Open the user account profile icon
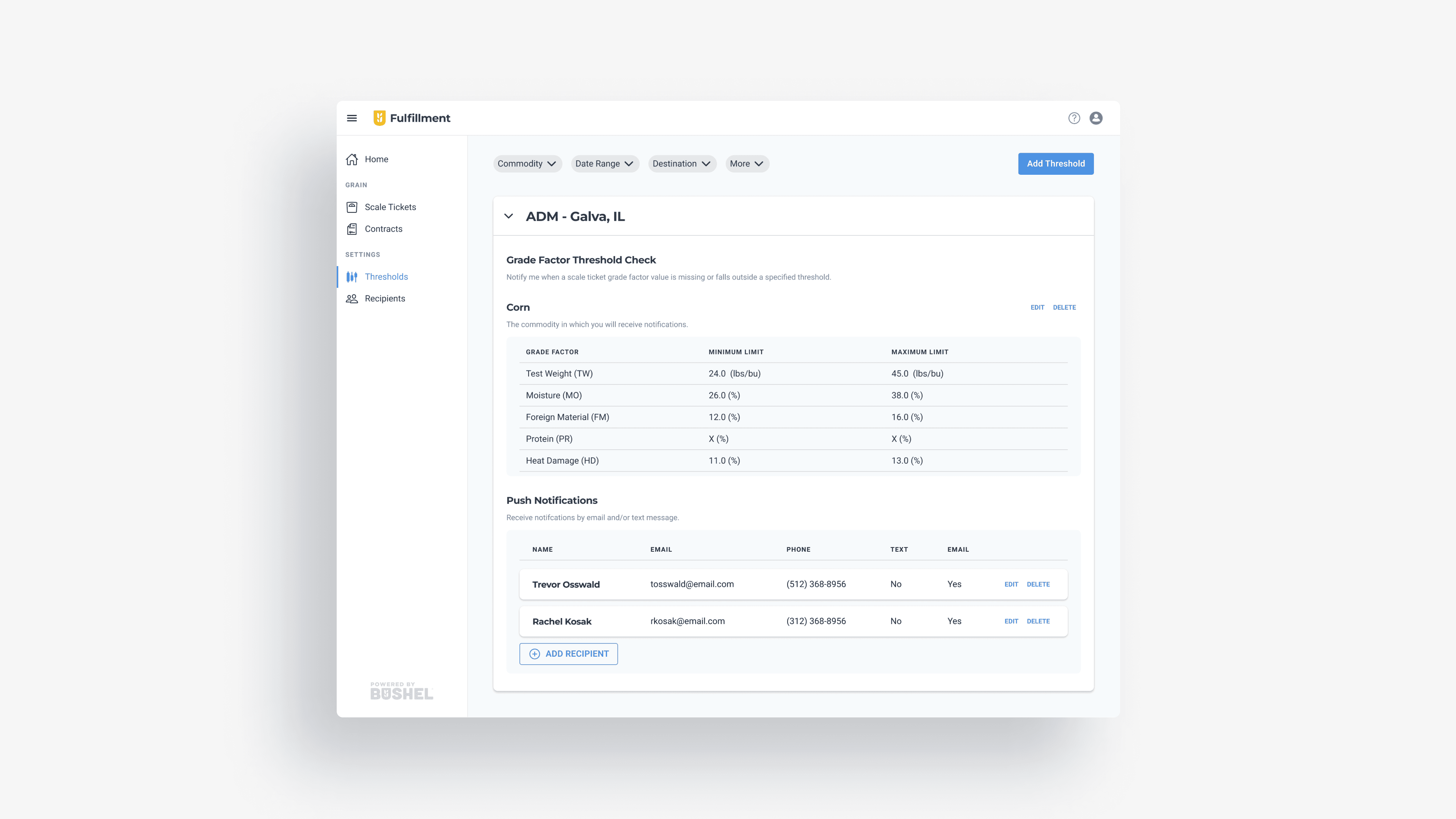1456x819 pixels. pyautogui.click(x=1096, y=118)
